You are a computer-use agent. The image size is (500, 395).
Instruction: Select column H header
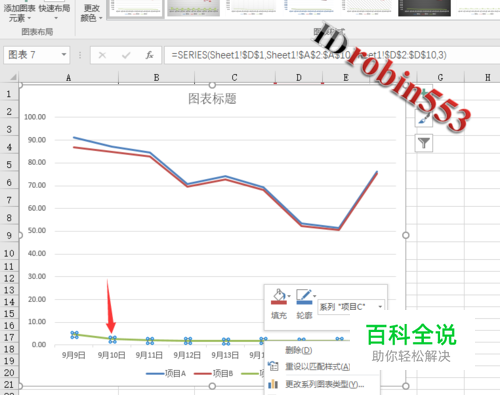pos(487,78)
